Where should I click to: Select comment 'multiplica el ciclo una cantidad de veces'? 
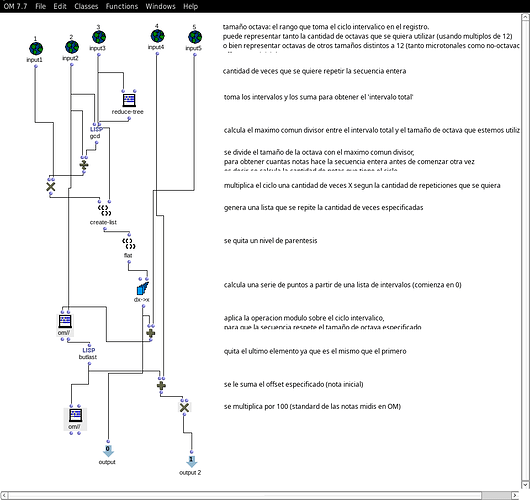tap(362, 185)
